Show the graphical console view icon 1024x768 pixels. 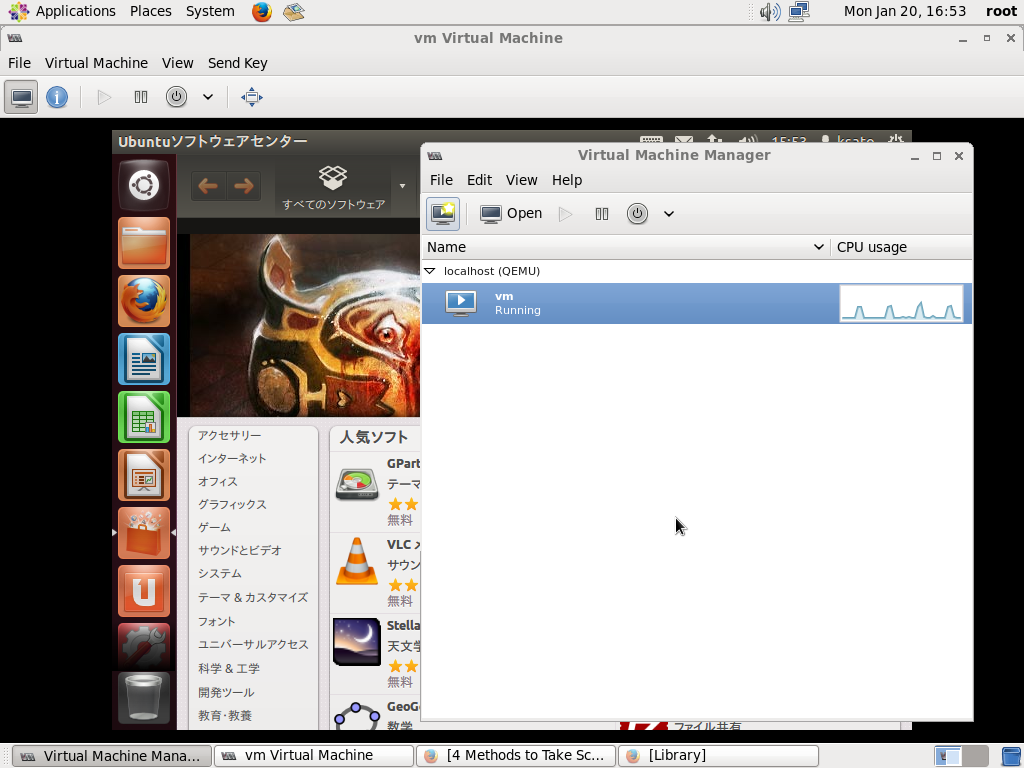21,97
